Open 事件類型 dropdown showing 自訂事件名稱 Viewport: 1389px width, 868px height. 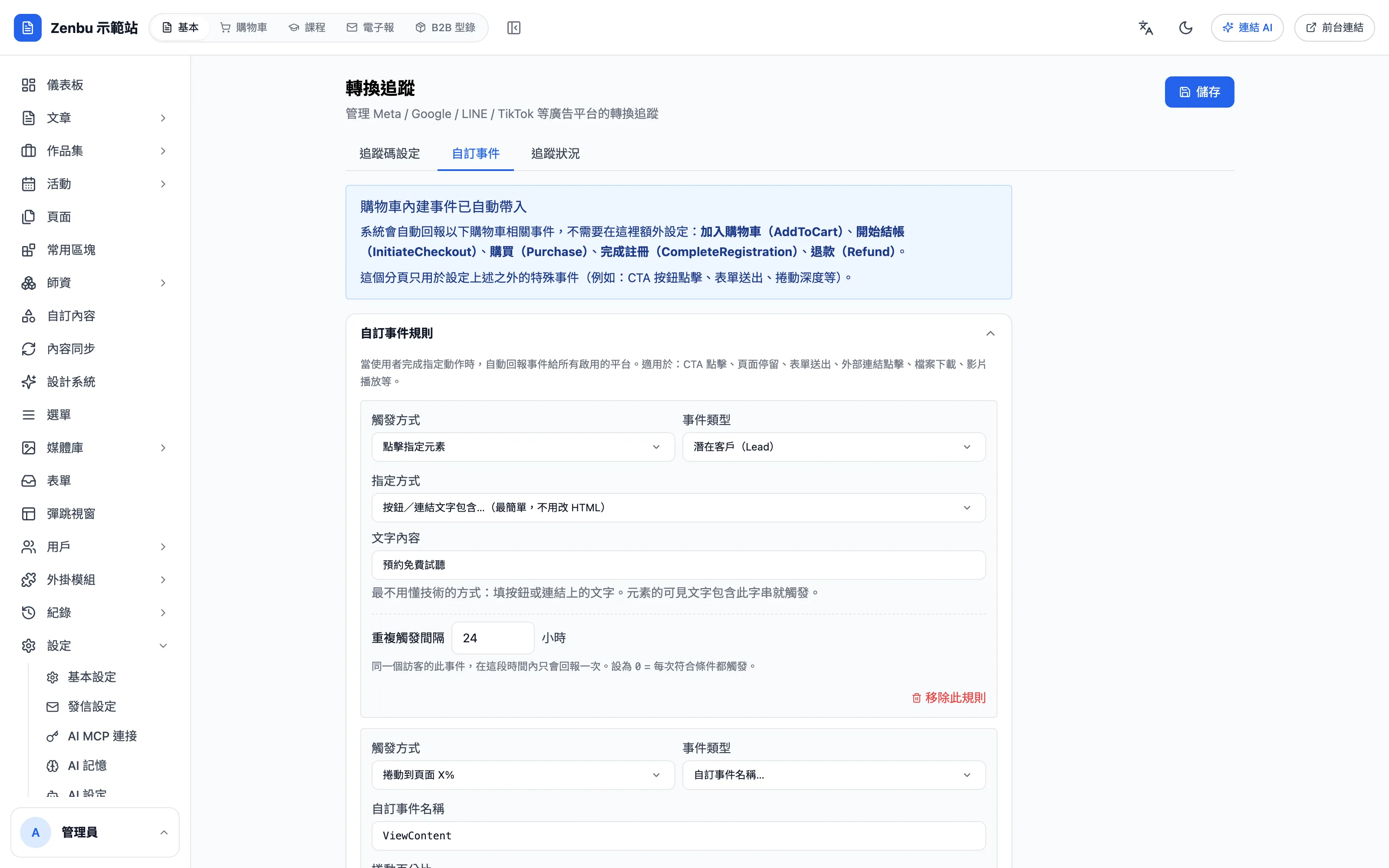833,775
